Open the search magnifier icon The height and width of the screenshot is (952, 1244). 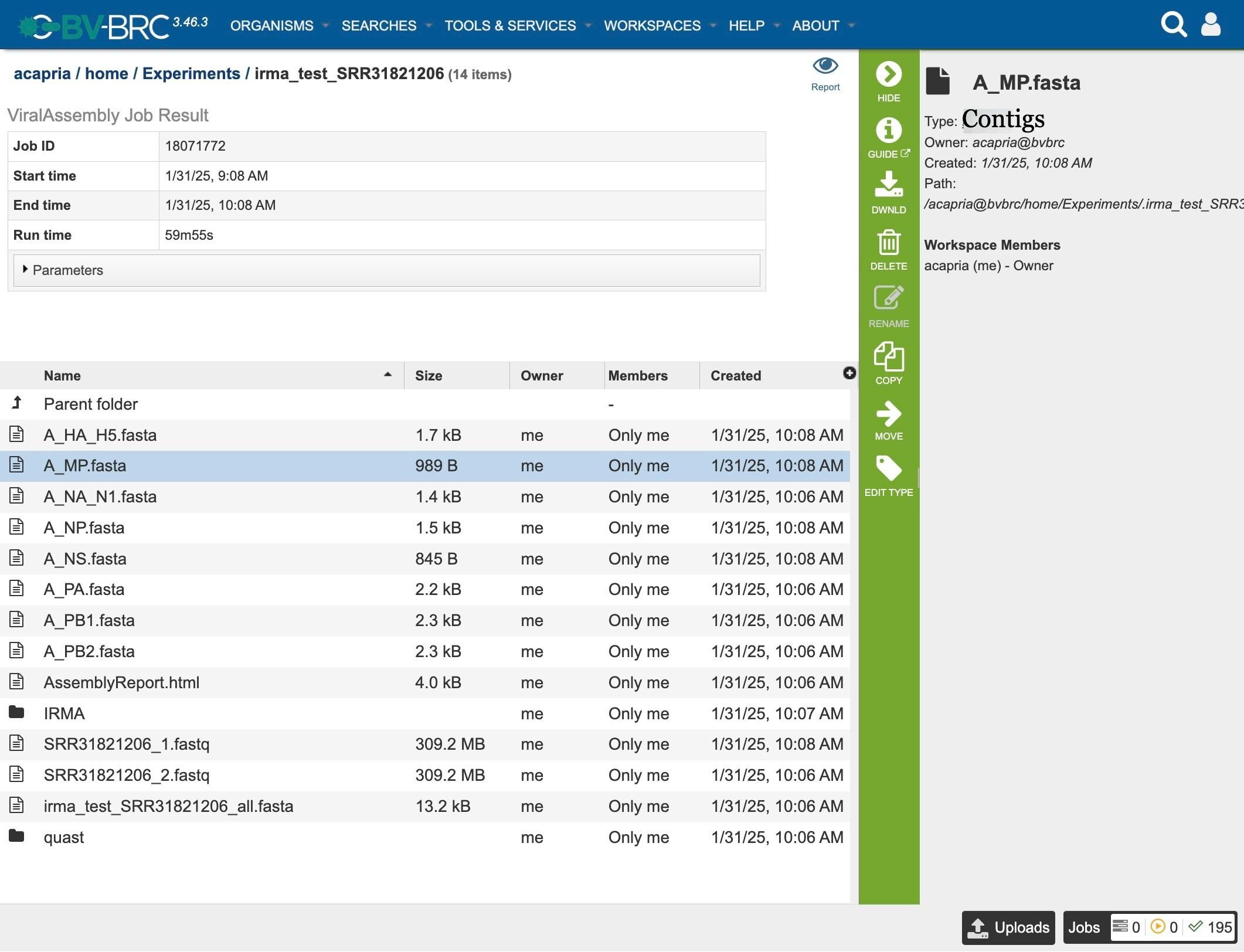(x=1173, y=25)
